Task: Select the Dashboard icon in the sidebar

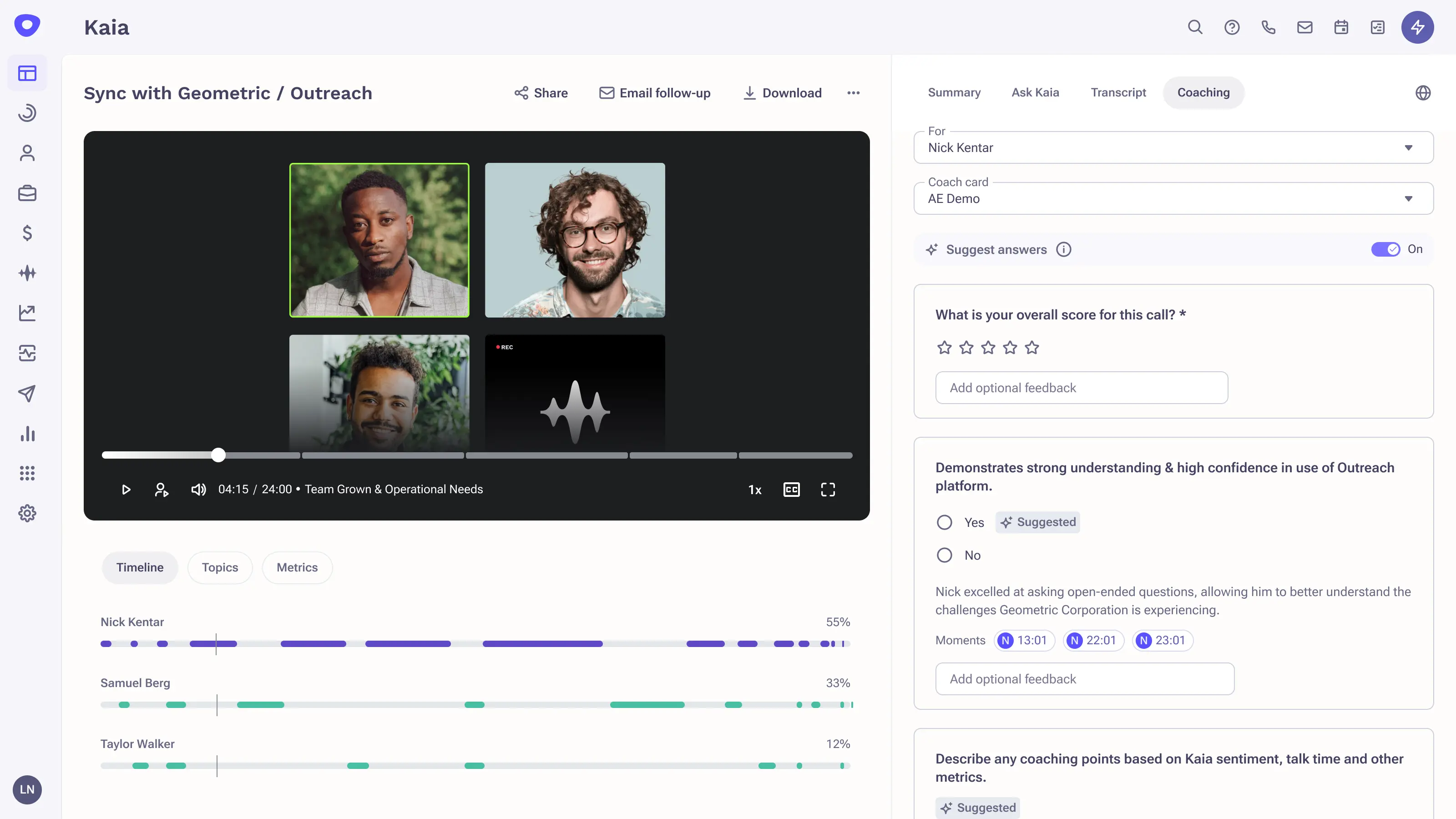Action: (x=26, y=73)
